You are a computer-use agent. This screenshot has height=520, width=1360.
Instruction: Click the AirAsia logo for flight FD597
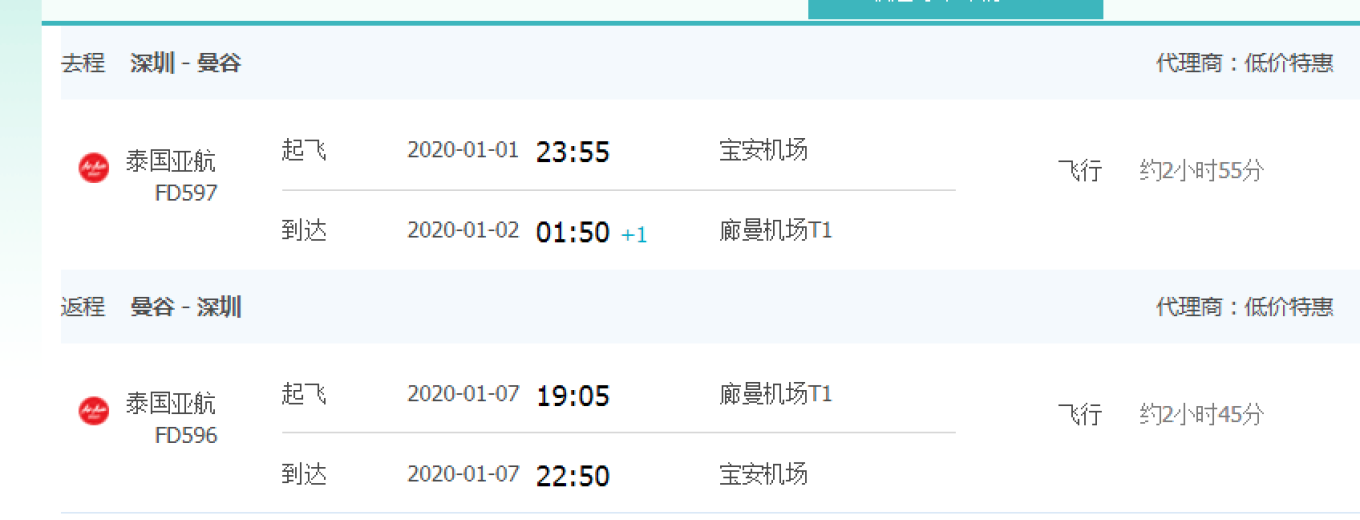click(94, 168)
